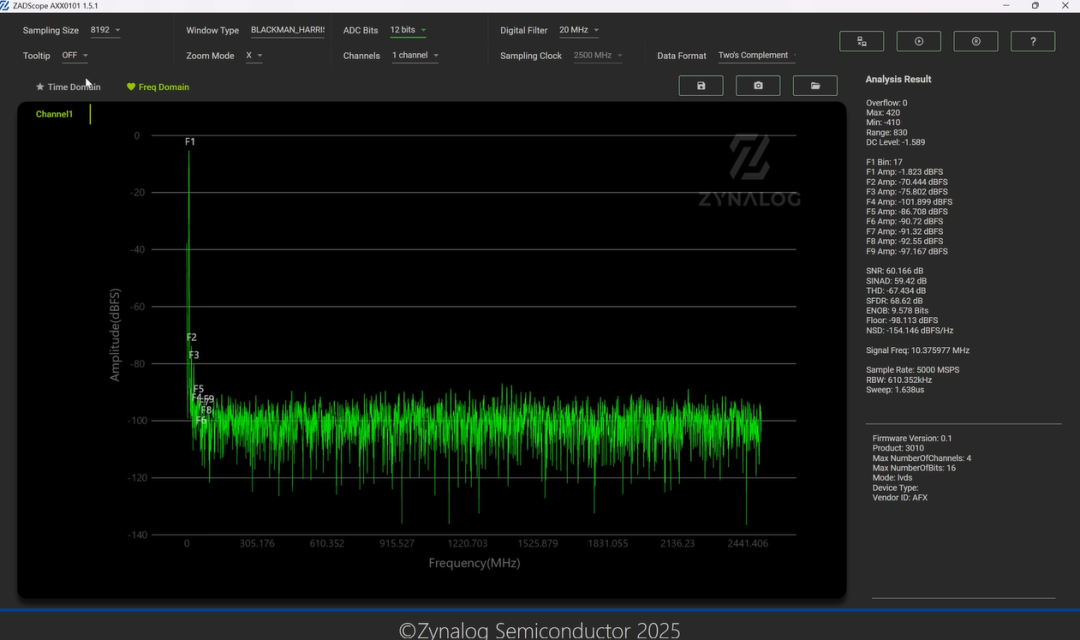Open a file using the folder icon

point(815,86)
